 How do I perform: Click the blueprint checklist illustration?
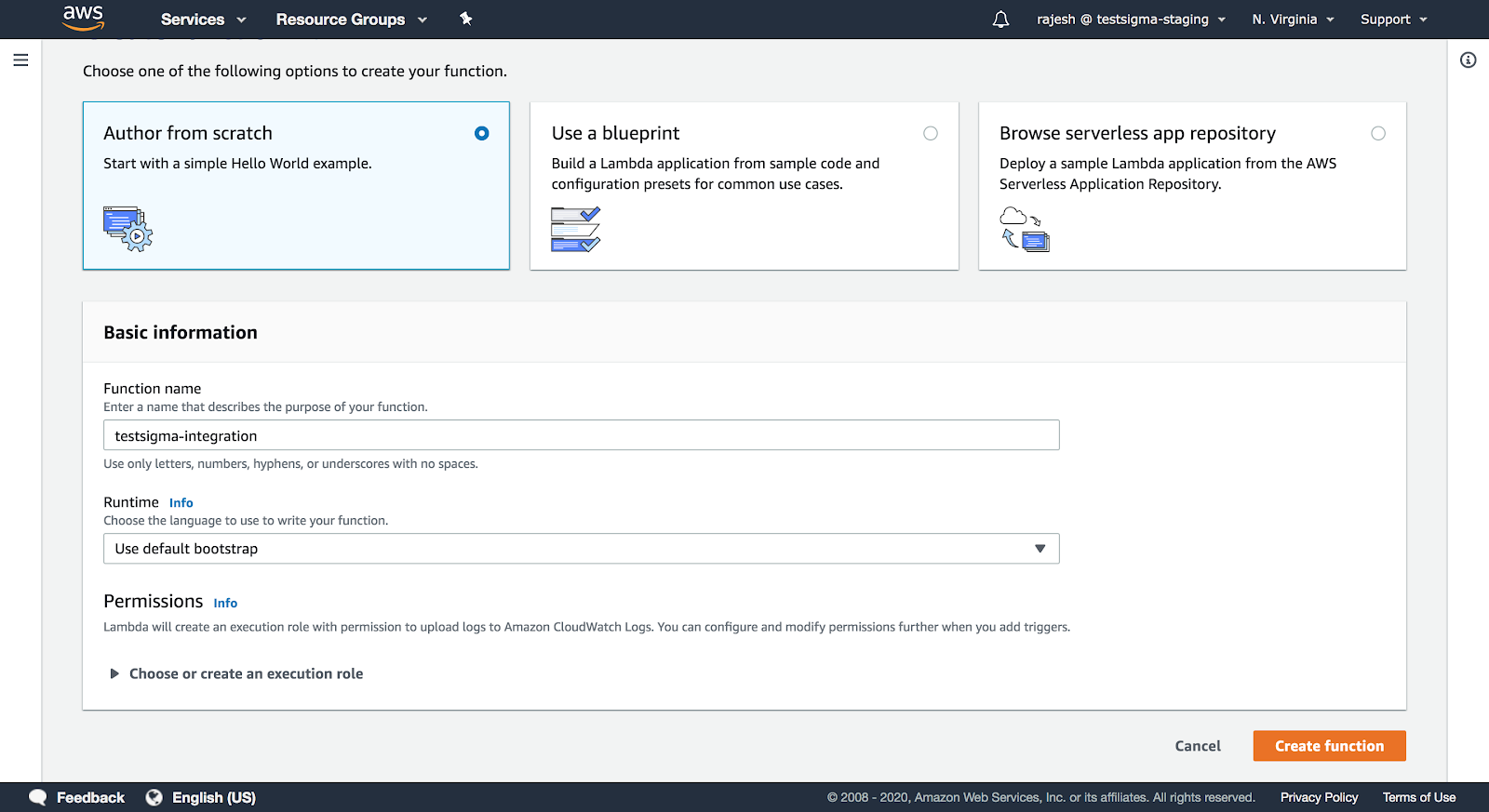(575, 229)
